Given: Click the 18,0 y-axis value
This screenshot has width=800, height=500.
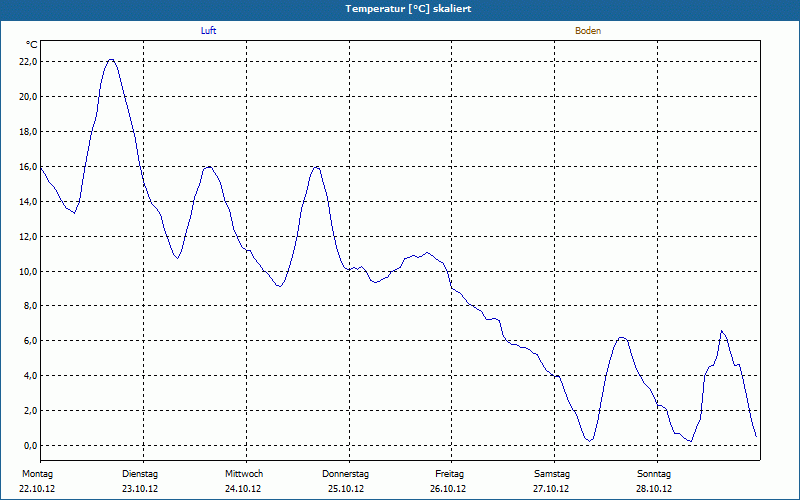Looking at the screenshot, I should pos(28,132).
